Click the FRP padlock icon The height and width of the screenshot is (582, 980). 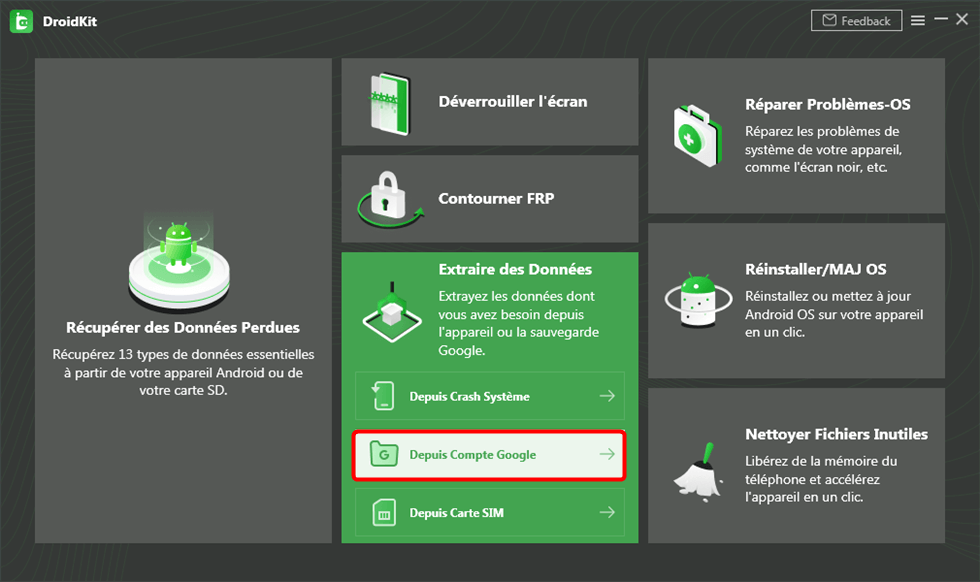[390, 199]
